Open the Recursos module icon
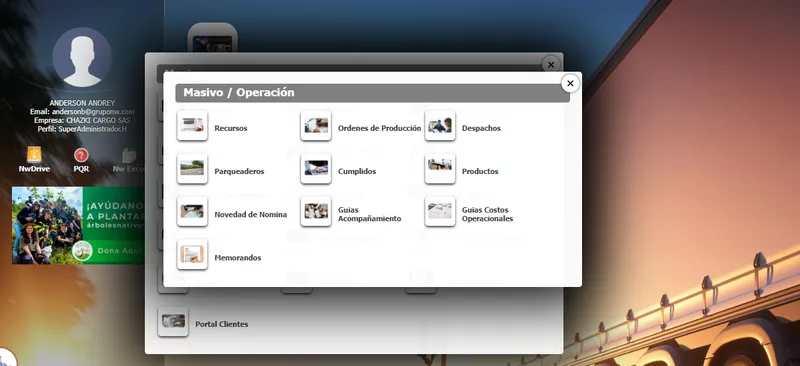 [x=192, y=125]
